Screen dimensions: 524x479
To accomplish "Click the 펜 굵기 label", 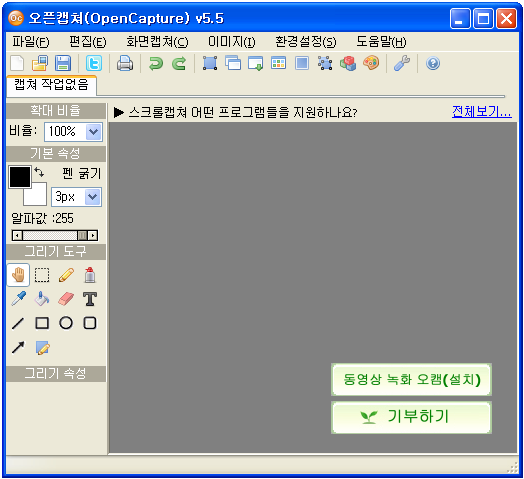I will click(x=81, y=173).
